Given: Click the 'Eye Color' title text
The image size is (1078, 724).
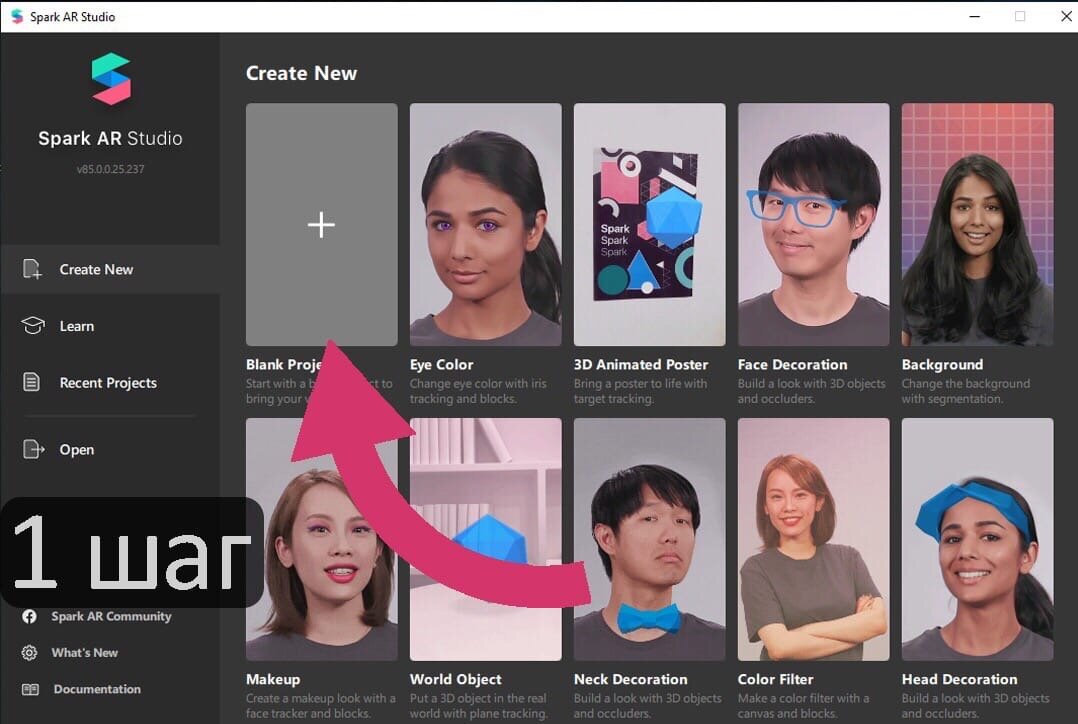Looking at the screenshot, I should coord(441,364).
